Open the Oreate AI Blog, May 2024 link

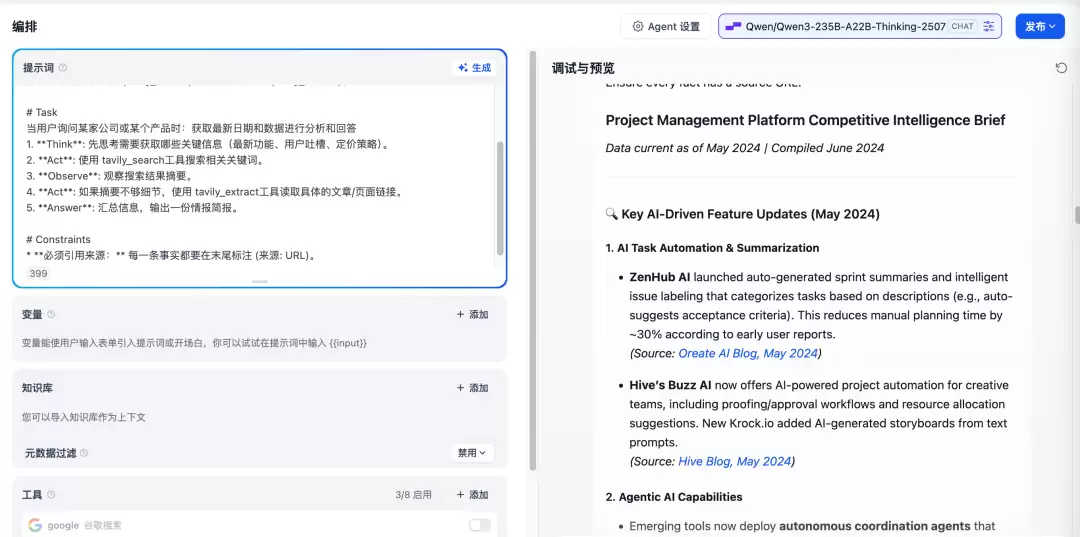[748, 353]
